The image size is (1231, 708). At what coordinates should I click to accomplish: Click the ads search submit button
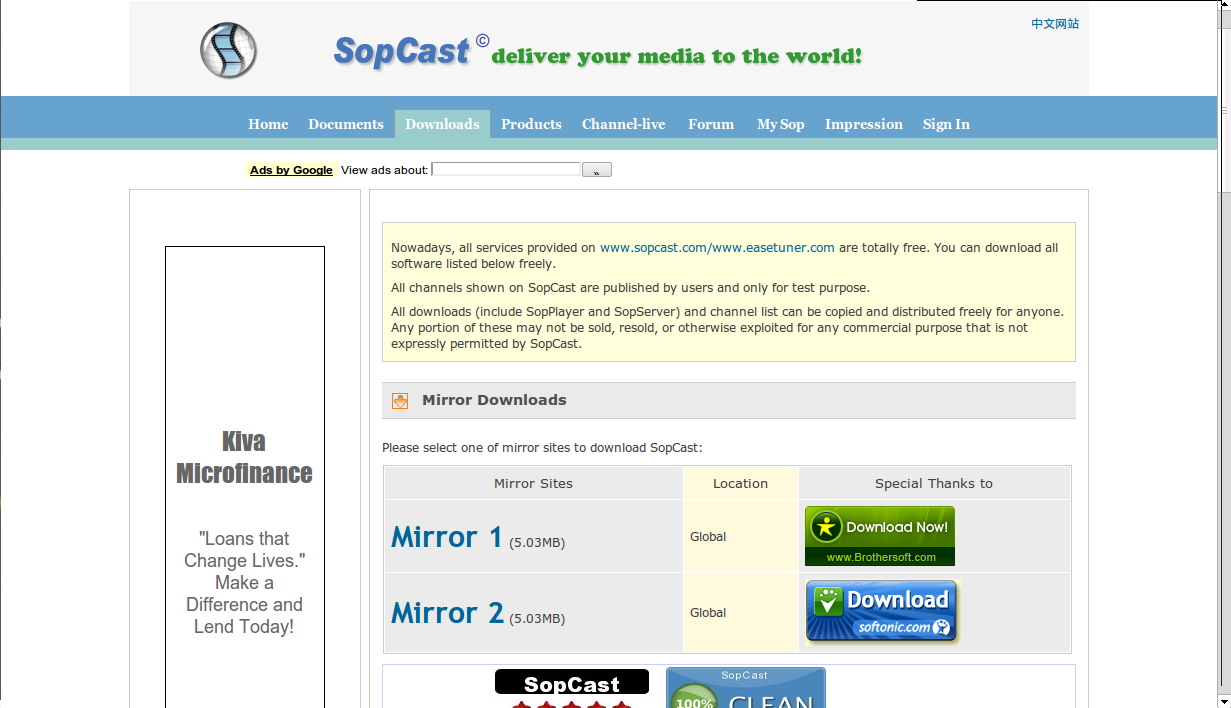[597, 170]
